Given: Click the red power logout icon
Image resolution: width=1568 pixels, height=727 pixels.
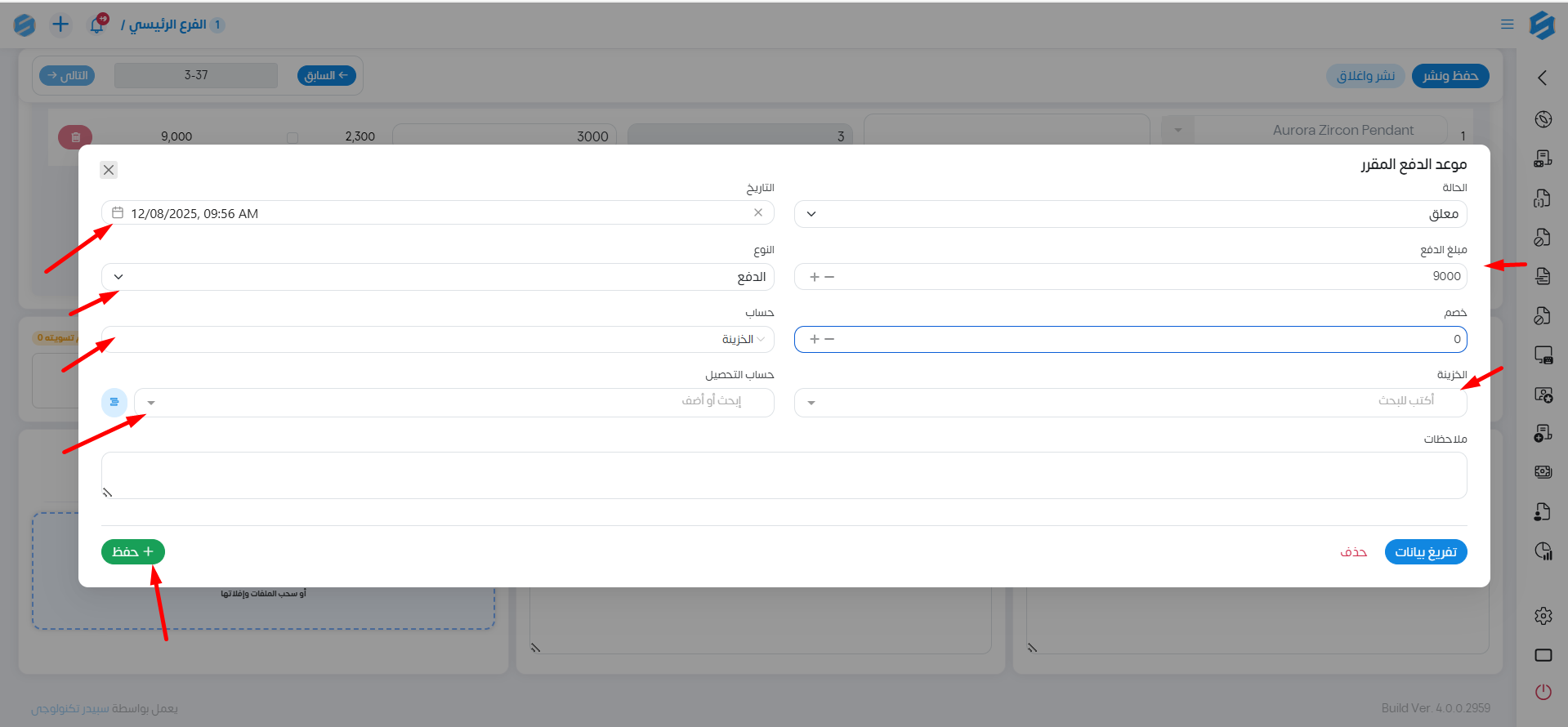Looking at the screenshot, I should click(1543, 692).
